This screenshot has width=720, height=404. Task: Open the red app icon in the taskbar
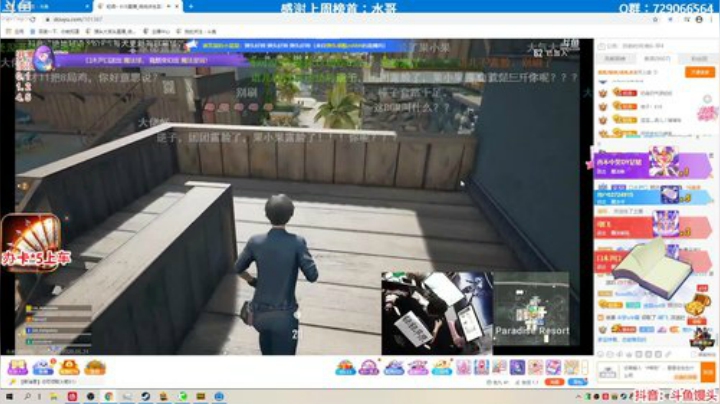72,397
